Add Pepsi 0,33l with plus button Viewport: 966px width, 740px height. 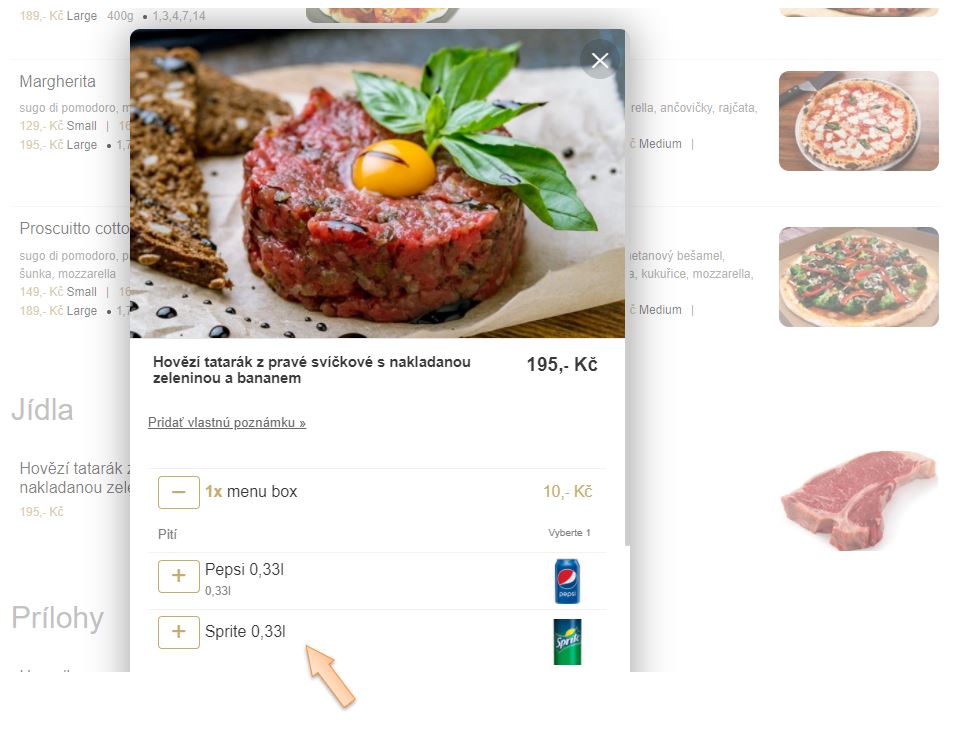coord(179,576)
